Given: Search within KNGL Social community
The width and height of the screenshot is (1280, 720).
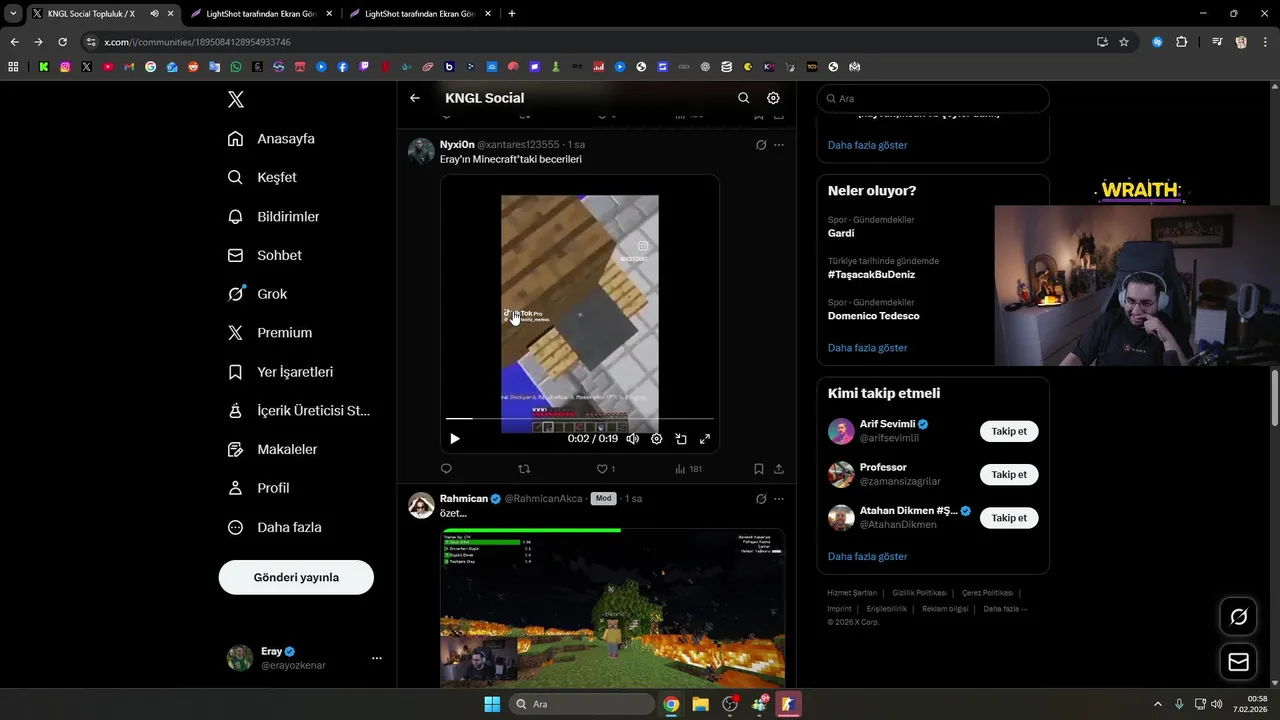Looking at the screenshot, I should click(743, 98).
